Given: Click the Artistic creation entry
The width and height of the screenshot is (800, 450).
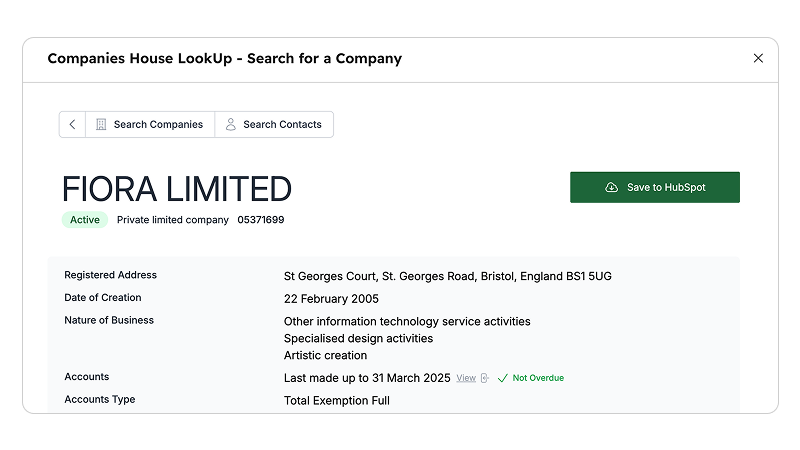Looking at the screenshot, I should 326,355.
